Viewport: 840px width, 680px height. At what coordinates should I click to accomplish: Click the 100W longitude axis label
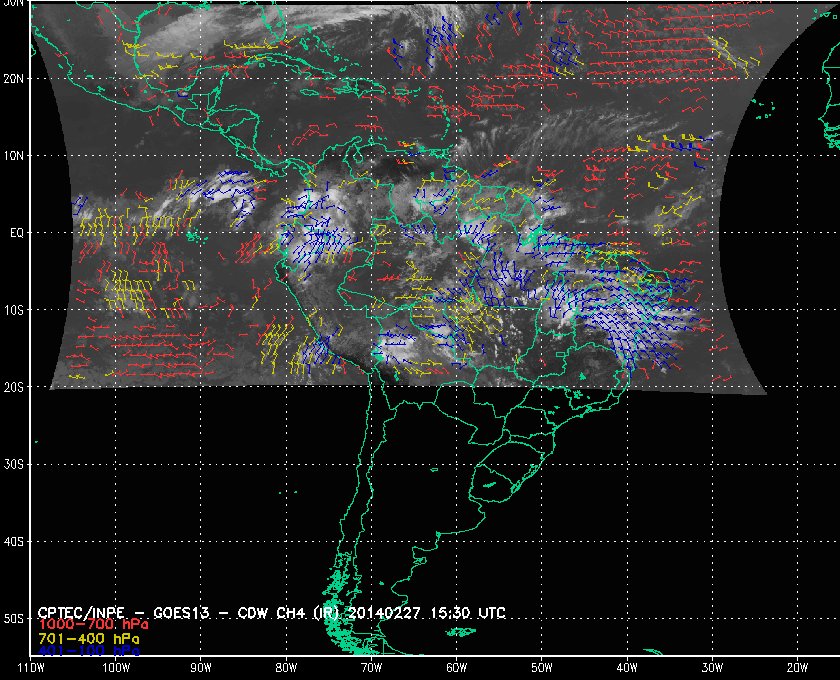coord(116,667)
